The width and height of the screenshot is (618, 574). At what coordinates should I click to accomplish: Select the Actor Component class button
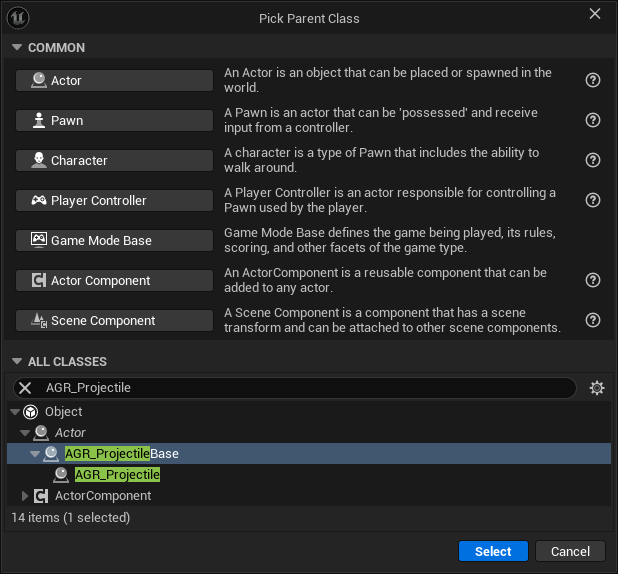[x=114, y=280]
